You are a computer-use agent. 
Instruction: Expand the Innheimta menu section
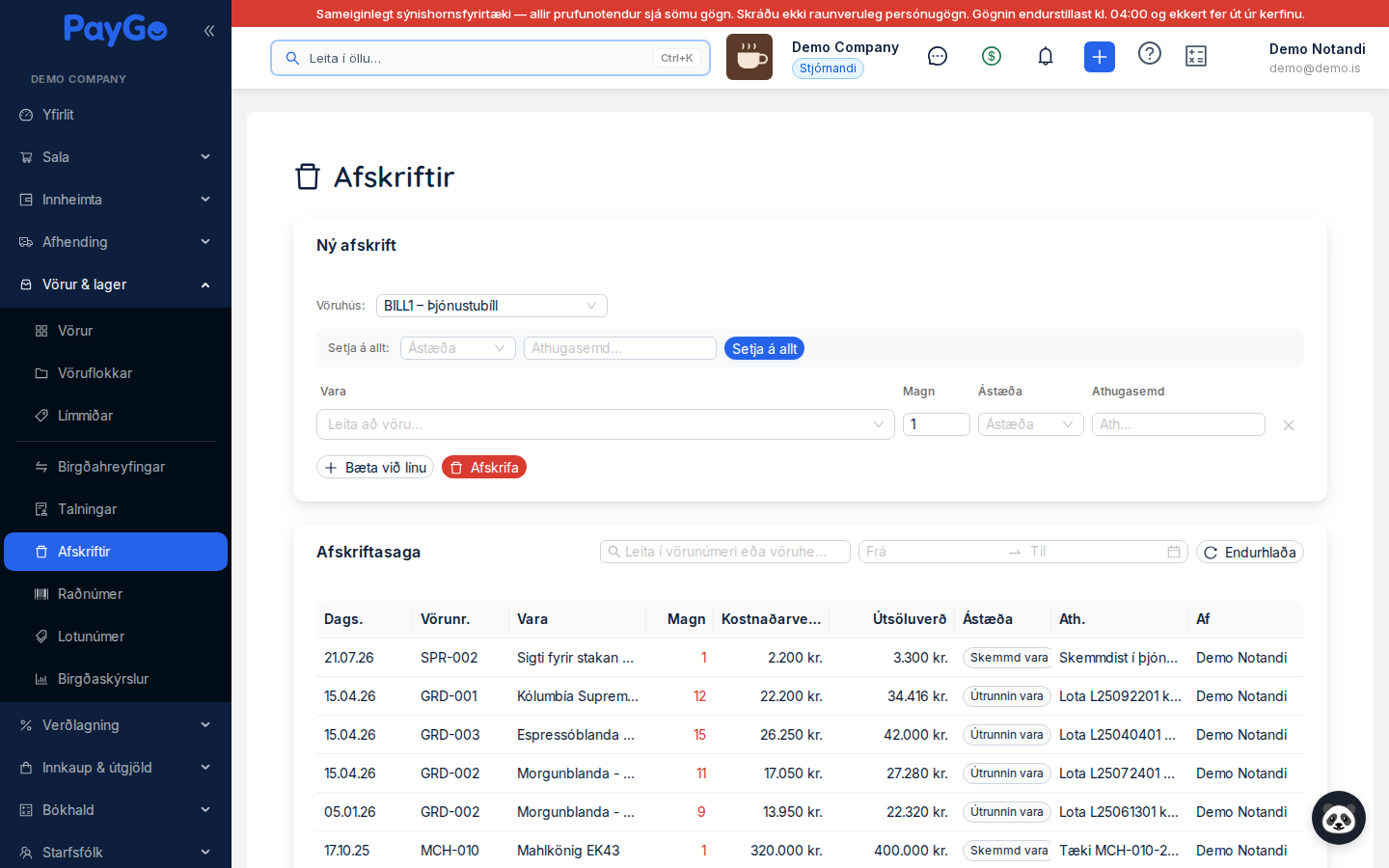[x=116, y=200]
